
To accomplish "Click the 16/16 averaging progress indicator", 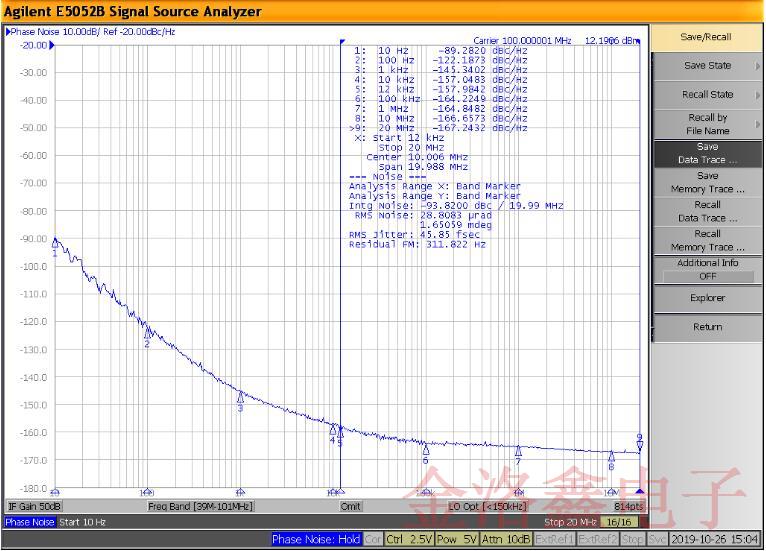I will (618, 522).
